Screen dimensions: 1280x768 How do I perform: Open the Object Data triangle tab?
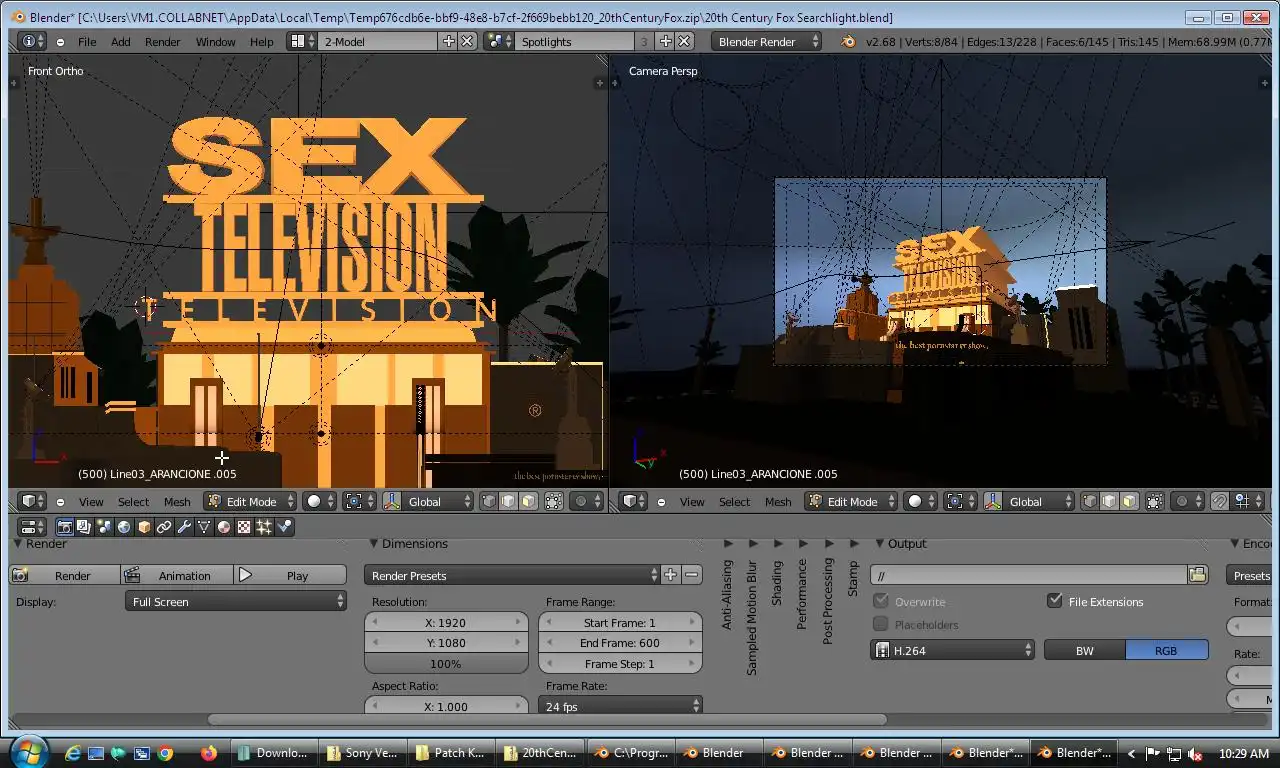coord(204,527)
